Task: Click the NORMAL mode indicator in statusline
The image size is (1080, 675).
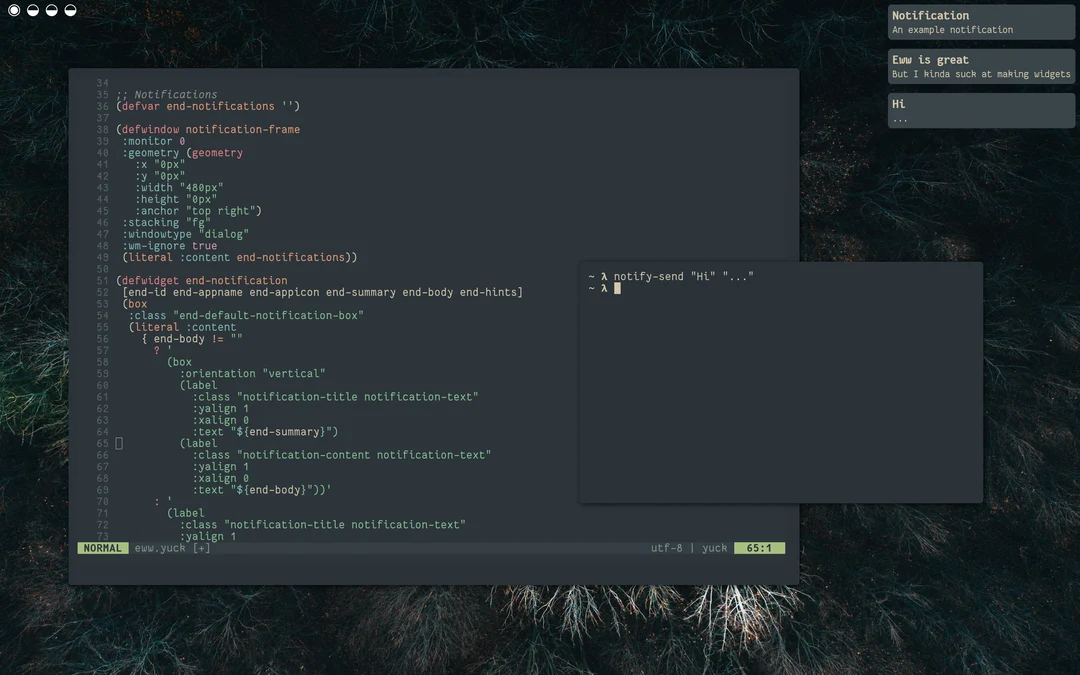Action: point(102,547)
